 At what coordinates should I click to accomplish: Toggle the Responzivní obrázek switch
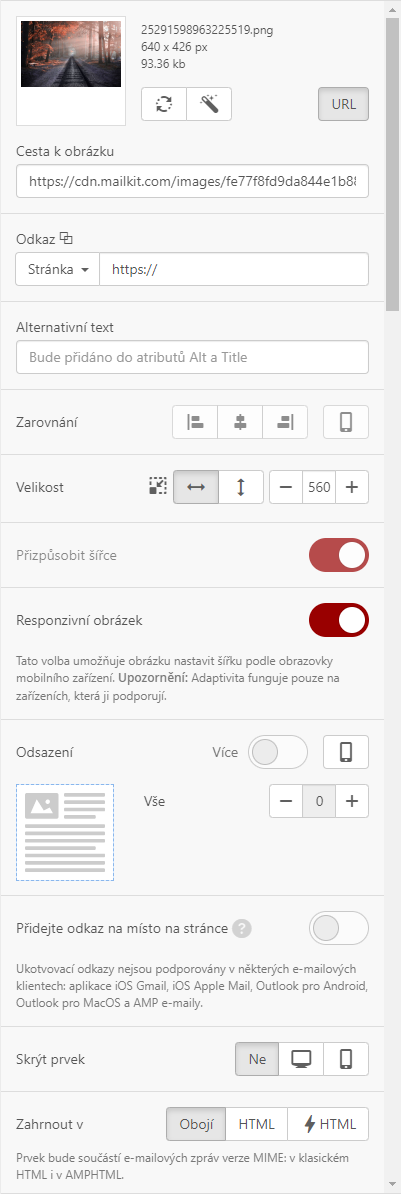(x=339, y=620)
